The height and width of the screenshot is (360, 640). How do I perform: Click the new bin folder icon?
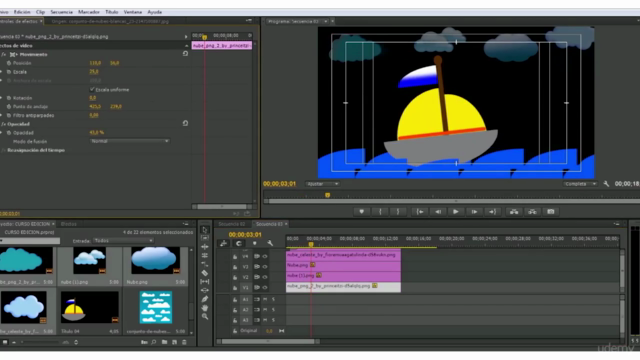pyautogui.click(x=164, y=342)
